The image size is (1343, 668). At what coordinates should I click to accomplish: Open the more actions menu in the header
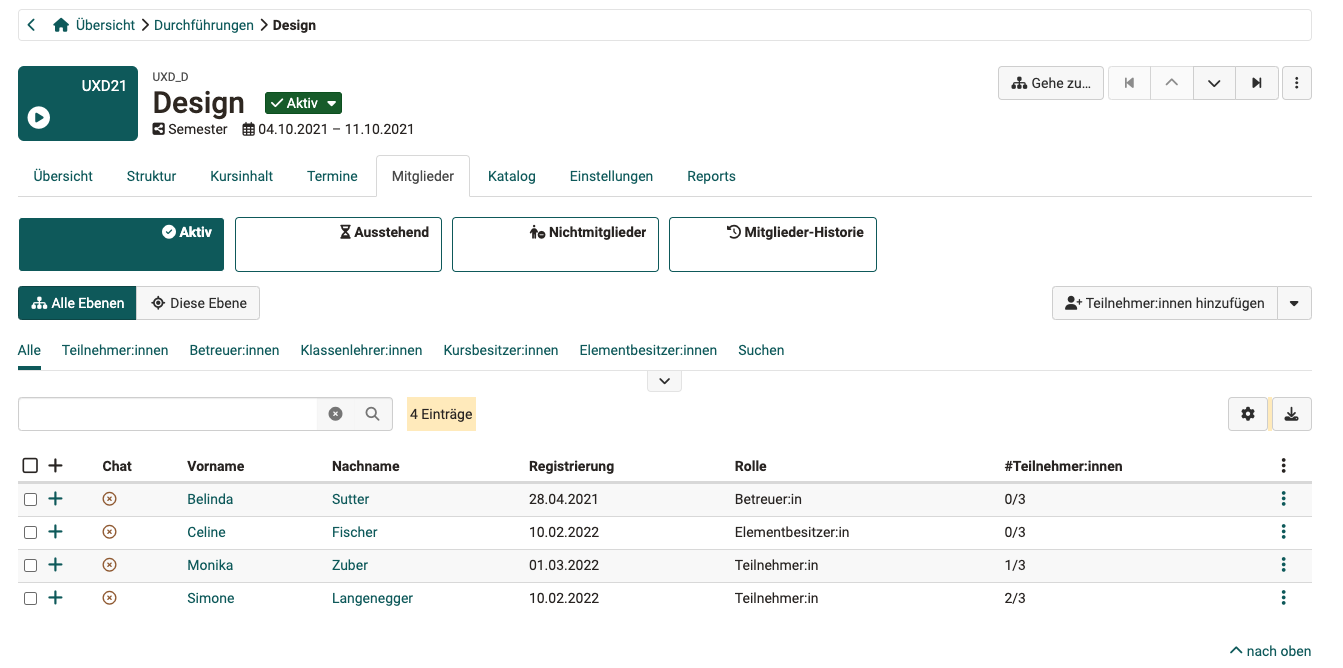(1297, 83)
